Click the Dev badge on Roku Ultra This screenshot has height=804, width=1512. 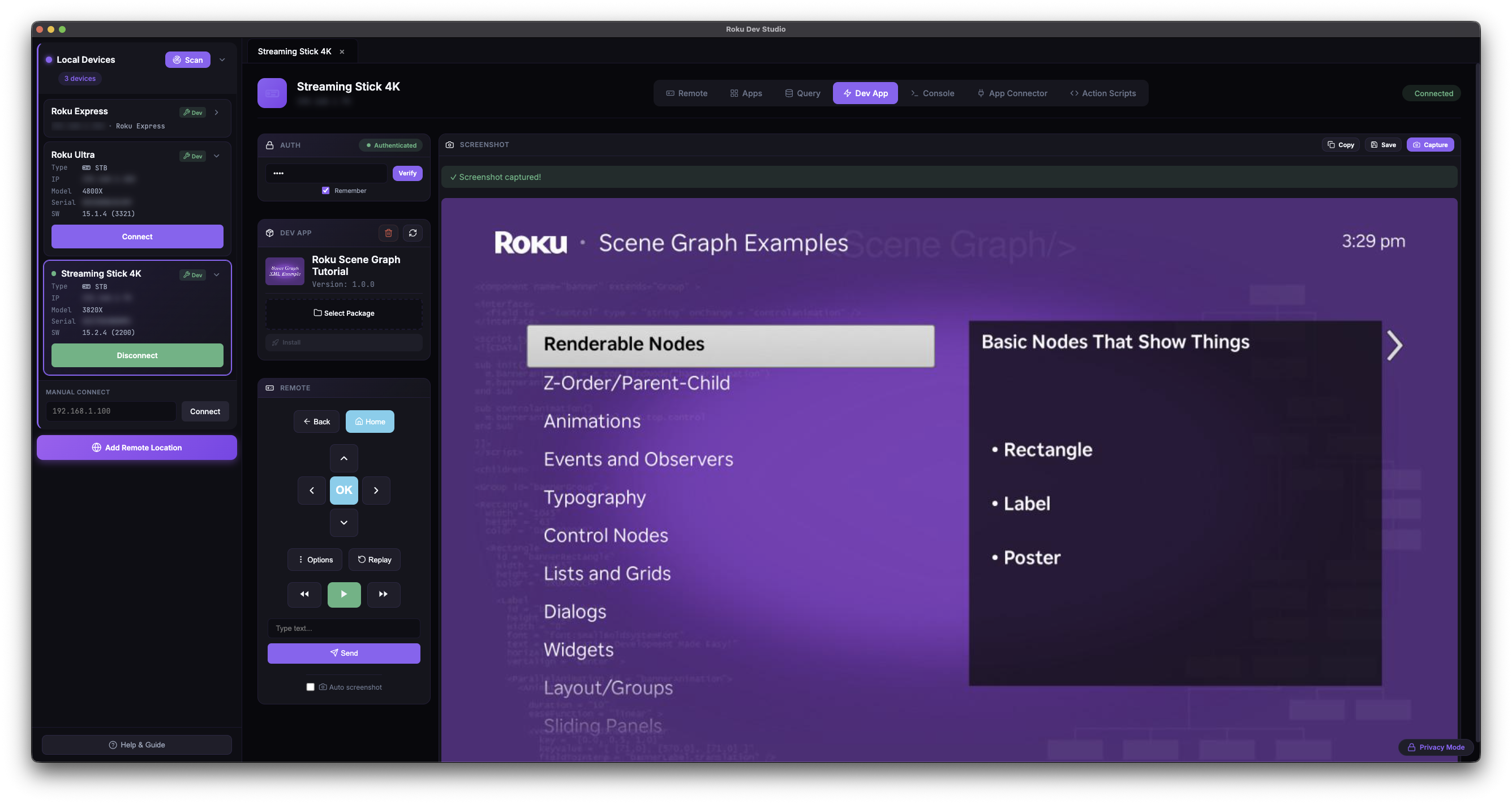coord(192,156)
